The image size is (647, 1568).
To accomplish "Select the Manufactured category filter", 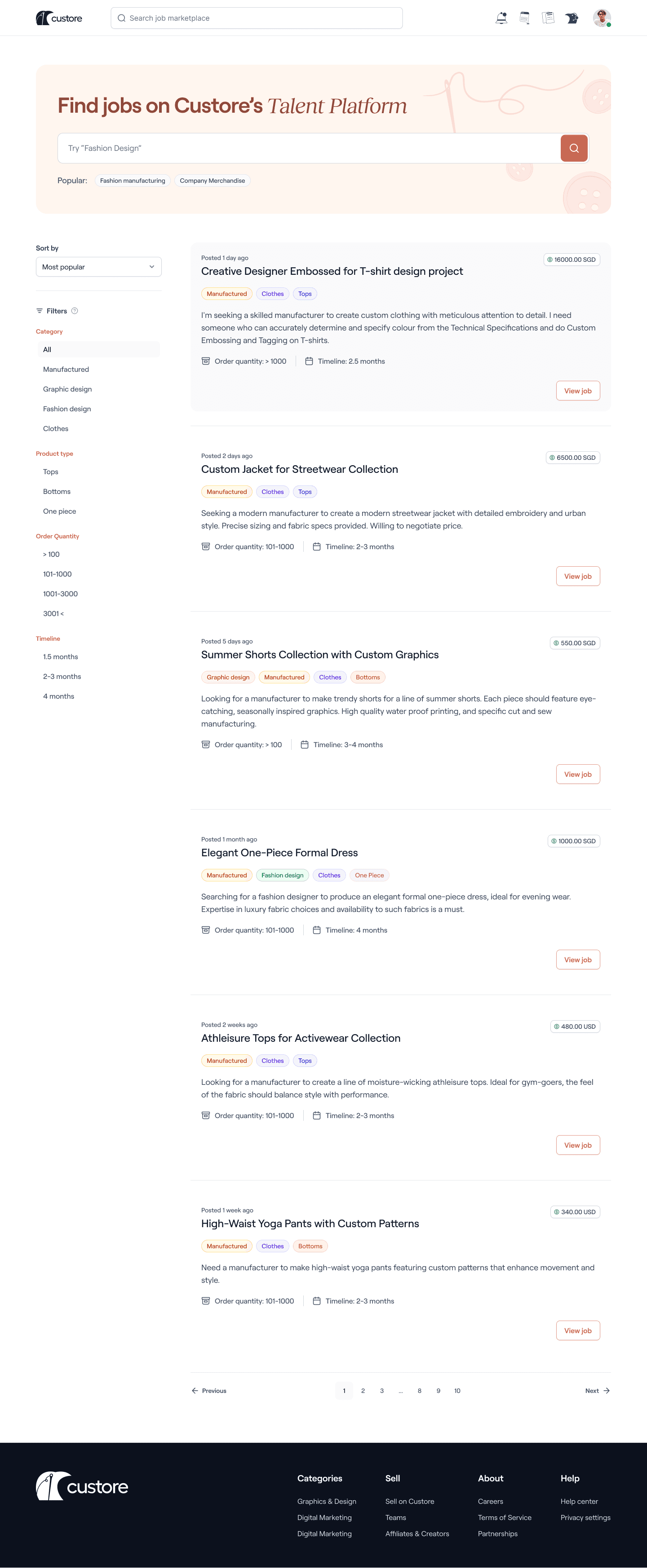I will point(66,369).
